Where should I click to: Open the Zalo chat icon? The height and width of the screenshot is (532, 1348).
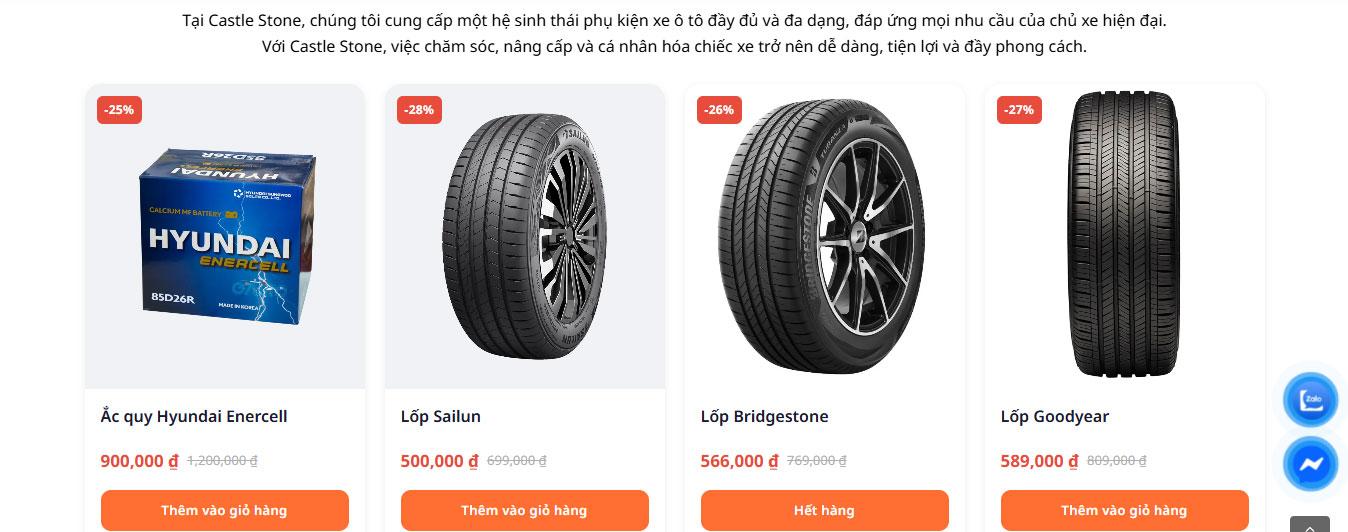pos(1310,401)
